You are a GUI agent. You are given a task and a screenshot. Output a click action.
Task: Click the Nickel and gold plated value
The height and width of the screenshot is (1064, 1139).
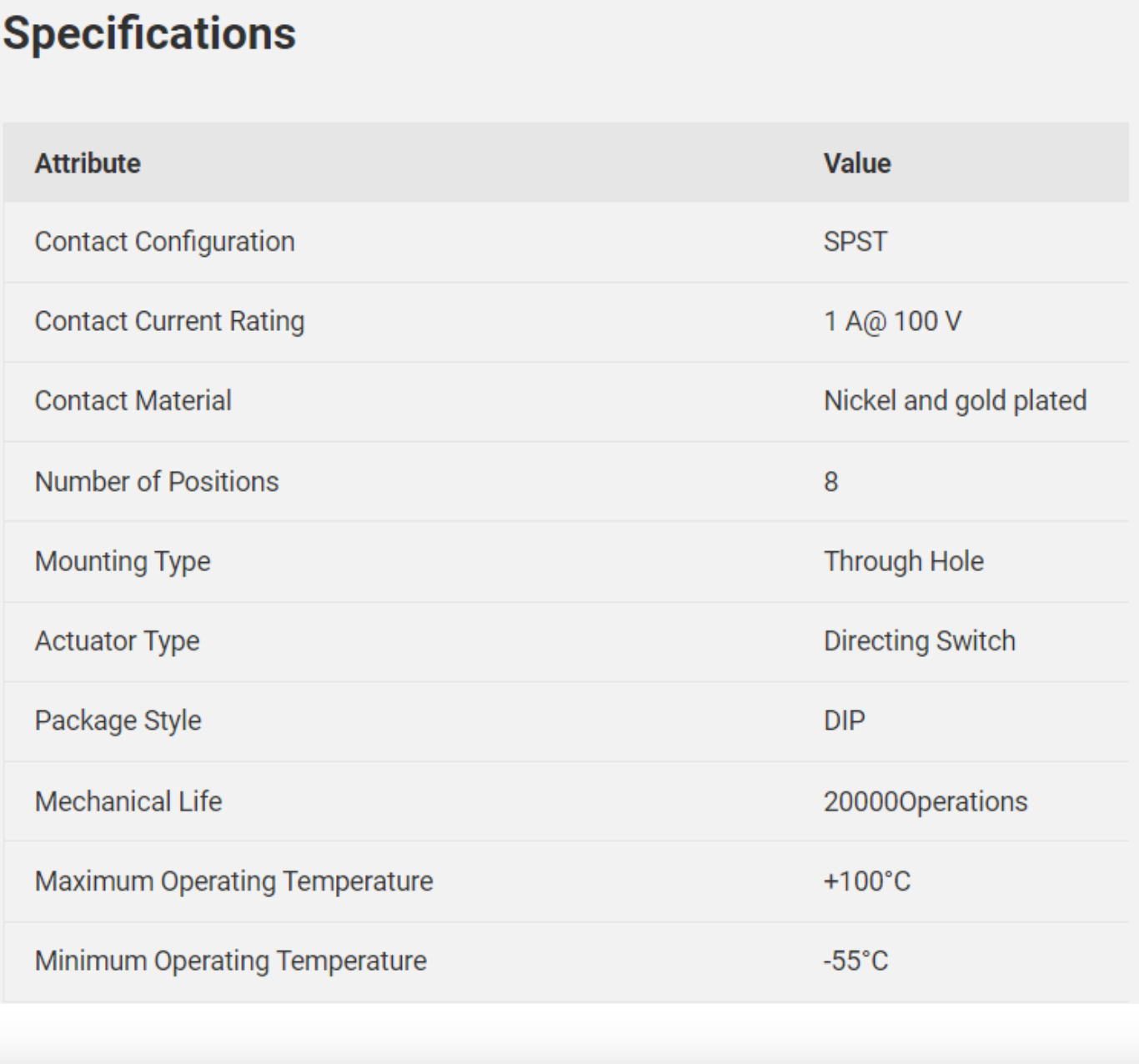955,401
